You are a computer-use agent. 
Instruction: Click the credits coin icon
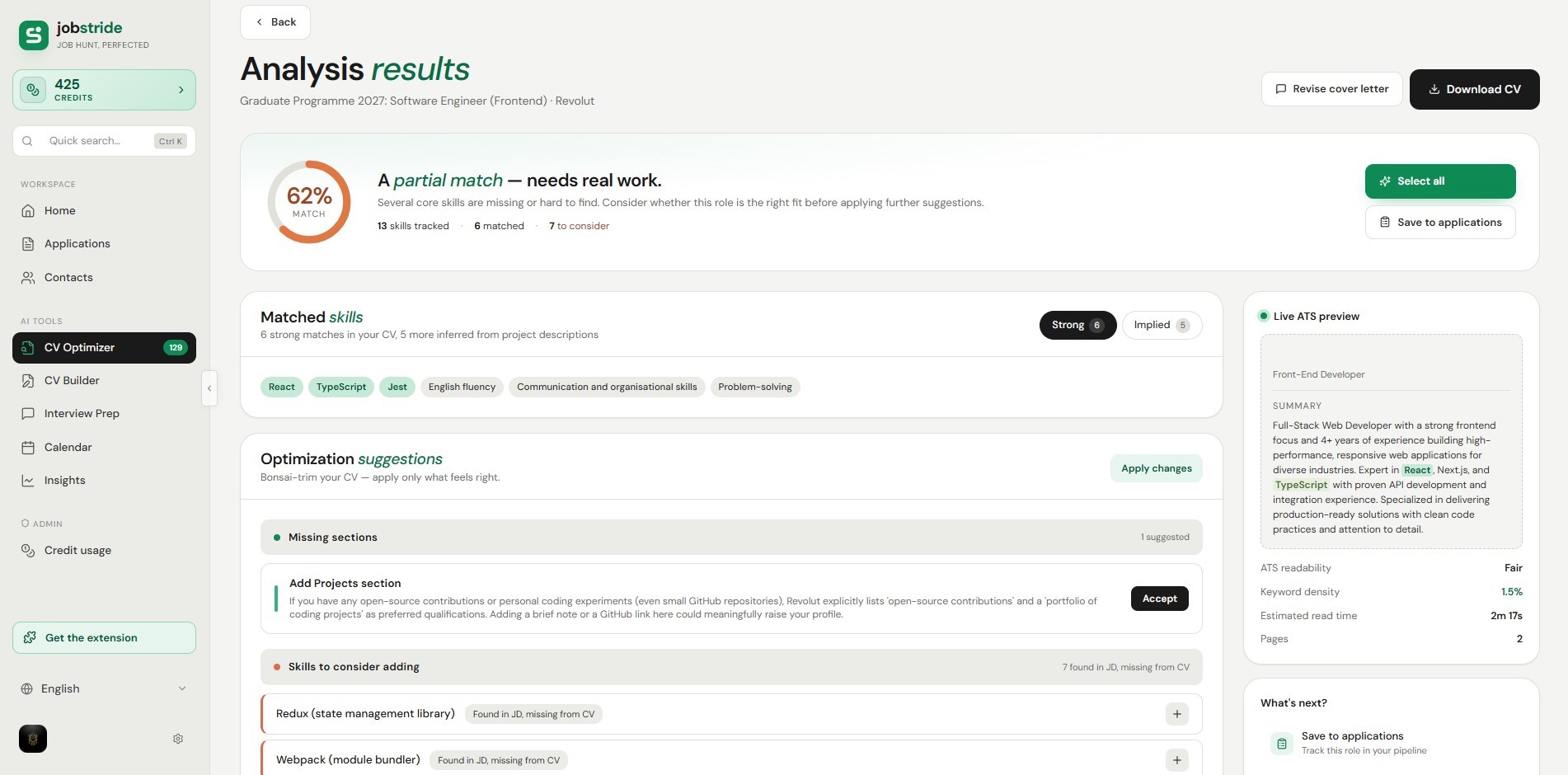[33, 90]
